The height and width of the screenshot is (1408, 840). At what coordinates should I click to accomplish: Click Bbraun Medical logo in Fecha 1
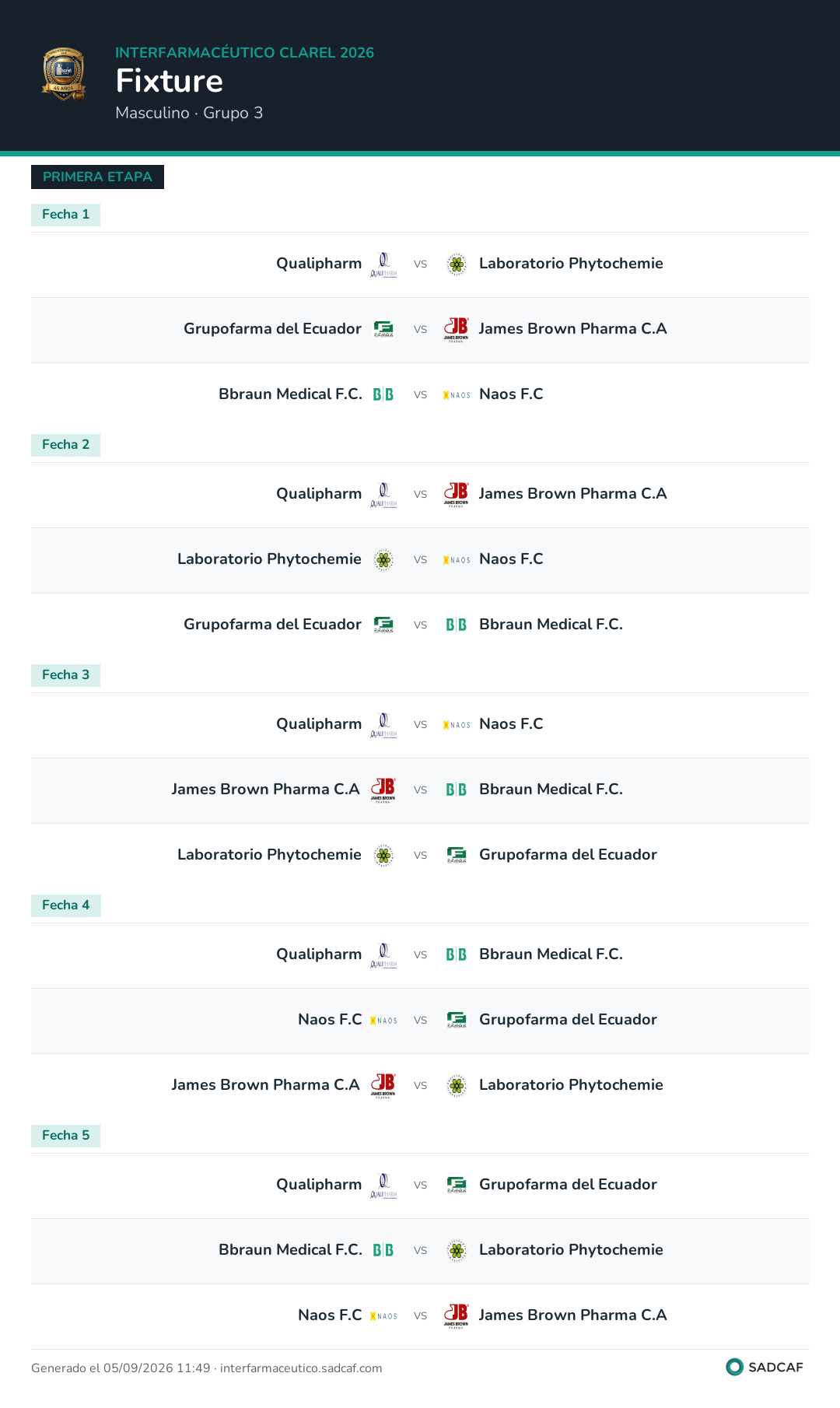coord(383,395)
